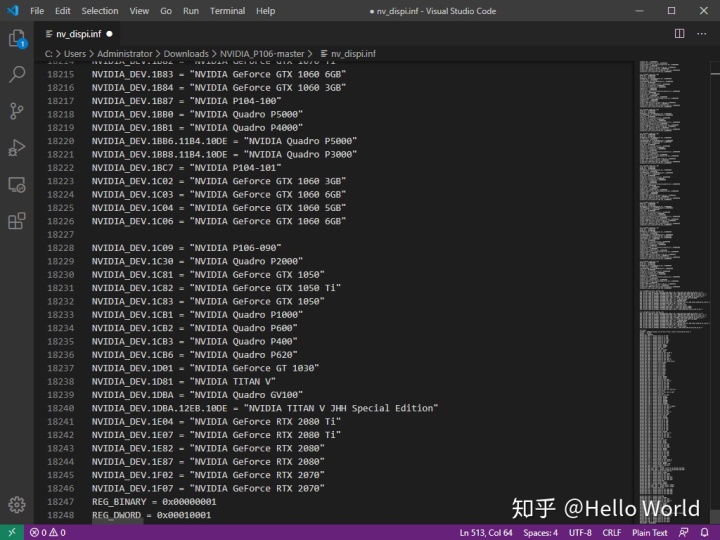Click line number 18240 in the gutter
The width and height of the screenshot is (720, 540).
tap(61, 408)
